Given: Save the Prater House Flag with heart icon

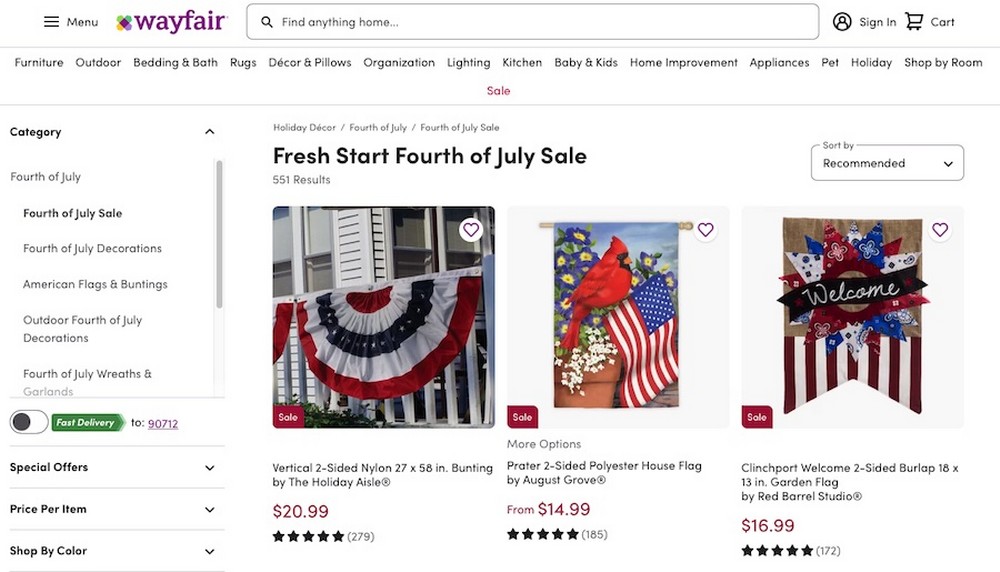Looking at the screenshot, I should pyautogui.click(x=705, y=230).
